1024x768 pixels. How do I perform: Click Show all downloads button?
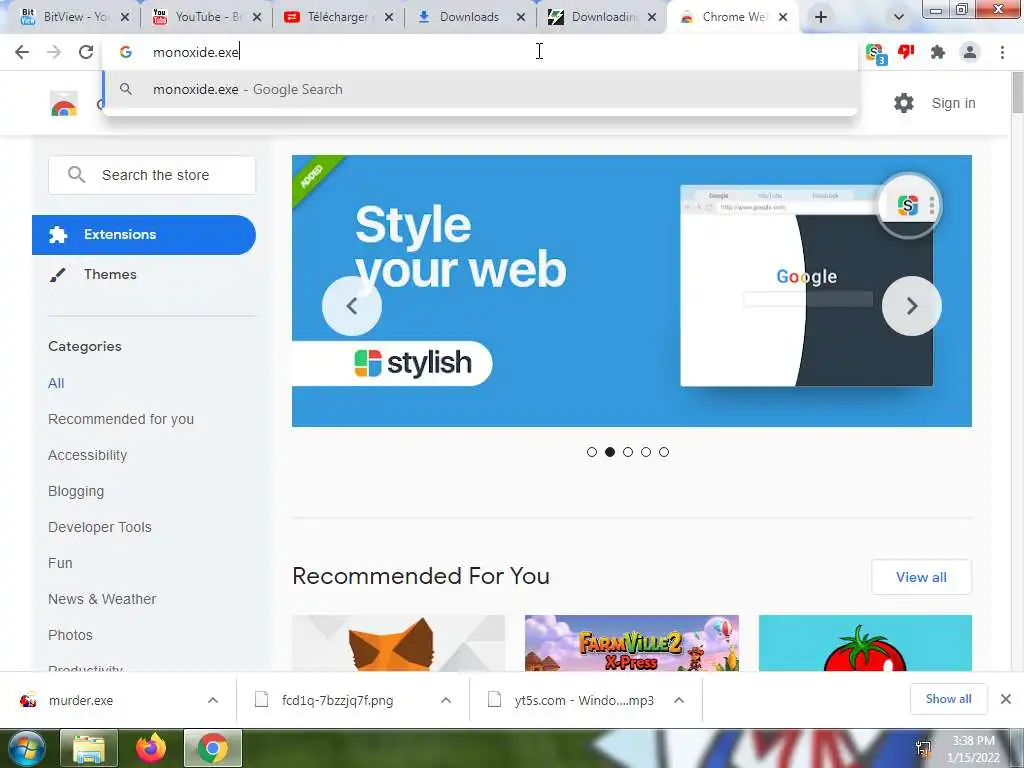click(948, 699)
